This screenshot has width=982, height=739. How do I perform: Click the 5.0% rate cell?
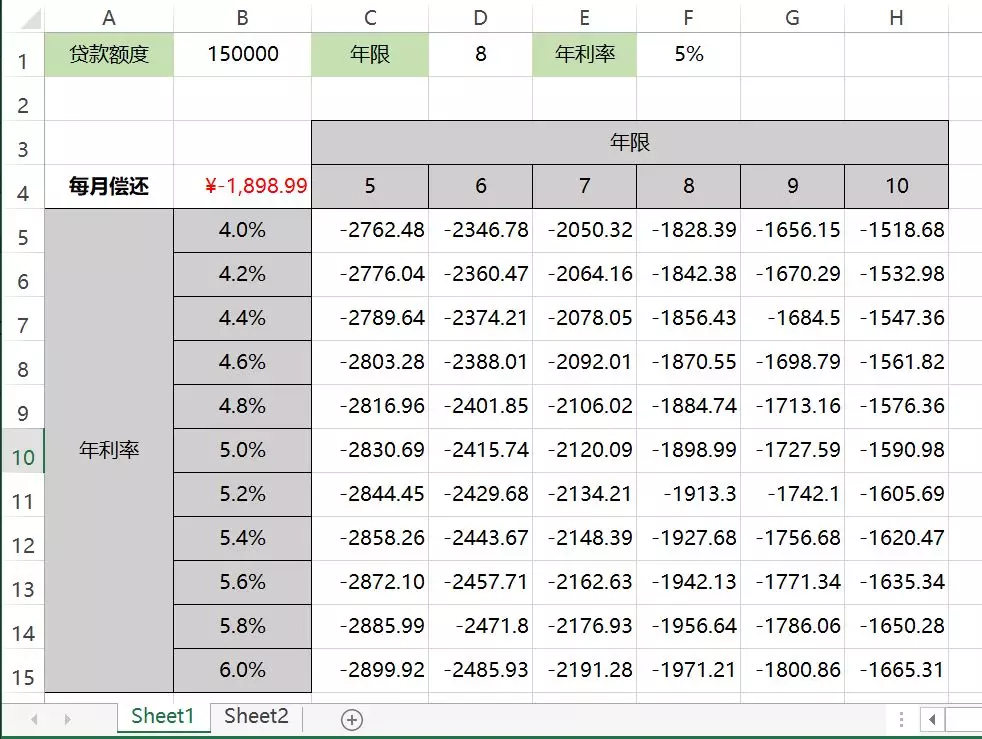pos(242,450)
